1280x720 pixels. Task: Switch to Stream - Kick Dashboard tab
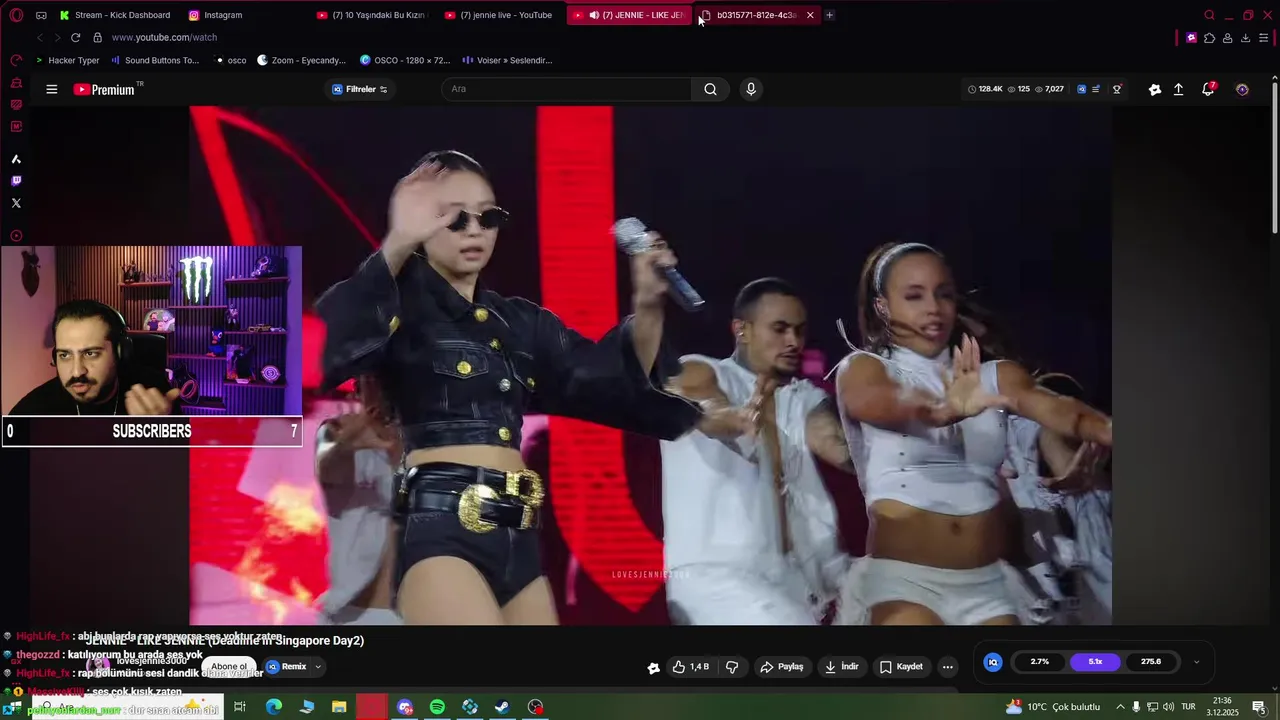coord(115,15)
